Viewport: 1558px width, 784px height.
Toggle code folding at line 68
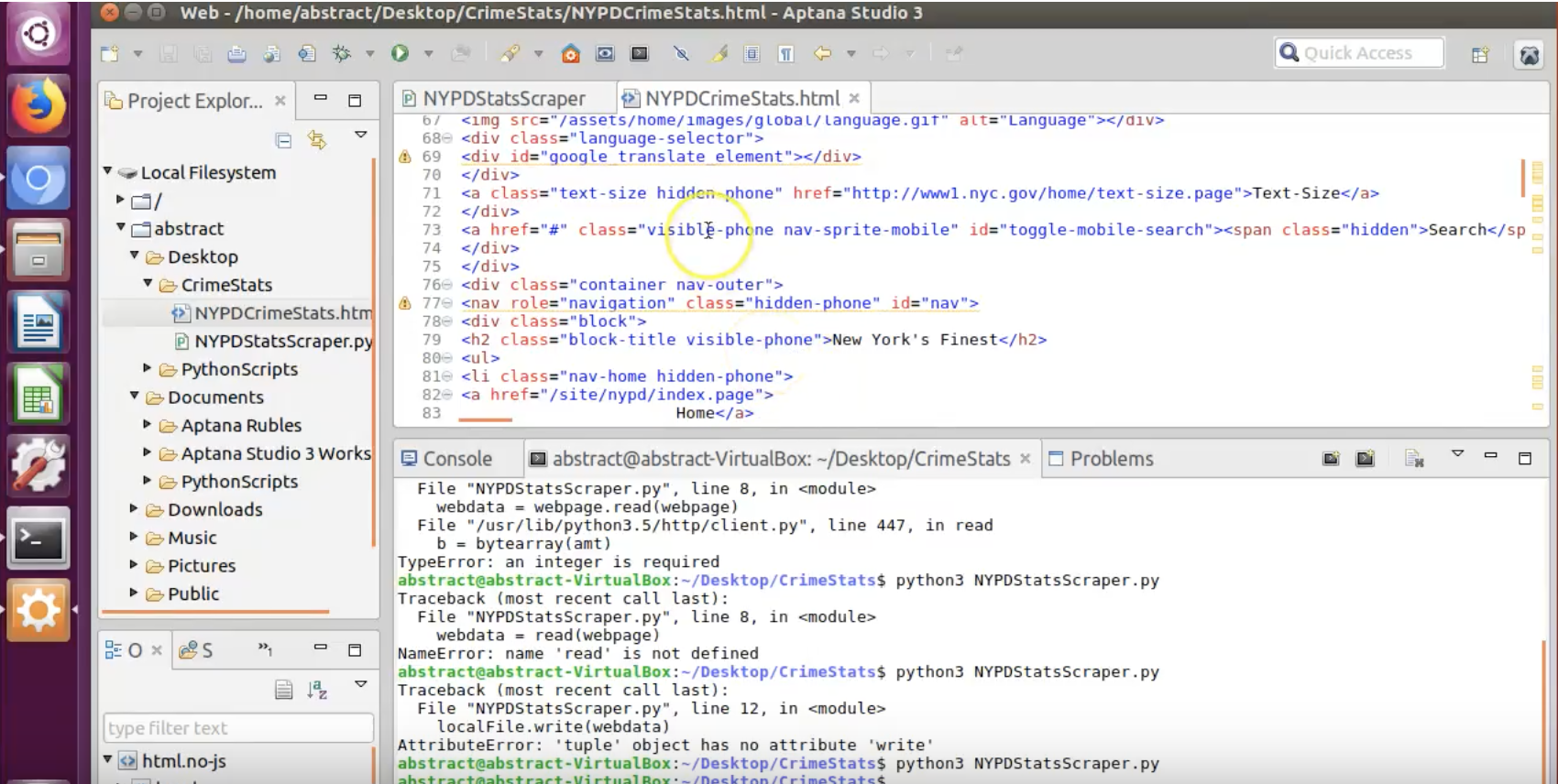[447, 138]
